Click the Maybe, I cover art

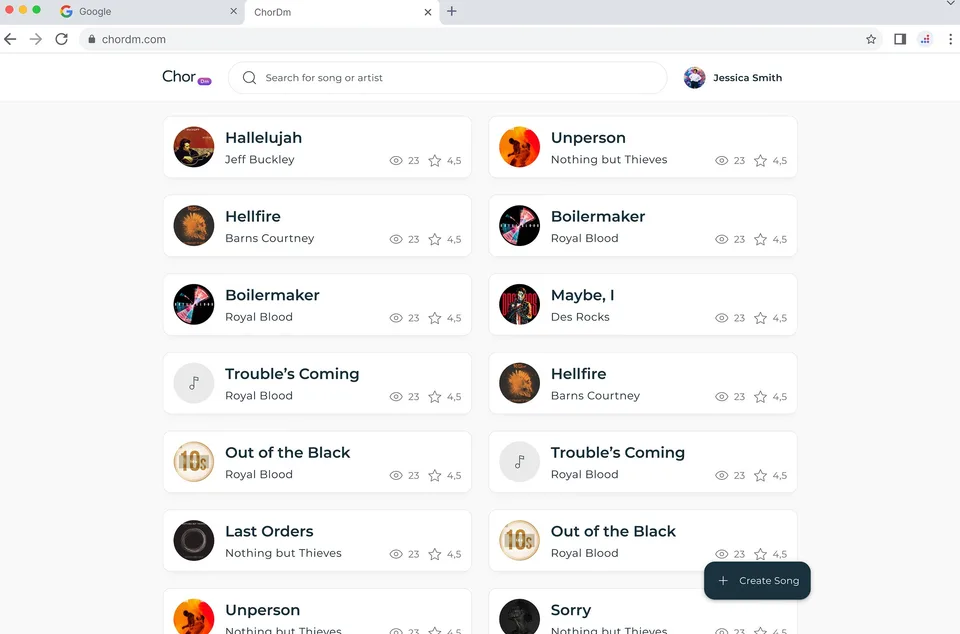[x=519, y=304]
